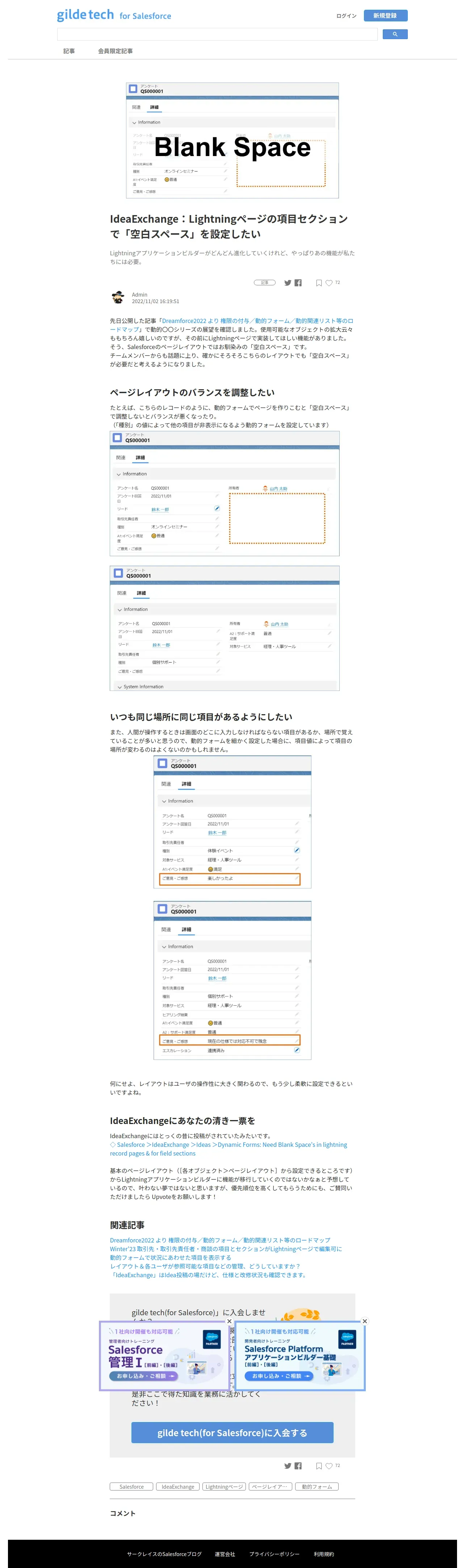Select the ページレイア… tag

click(270, 1487)
